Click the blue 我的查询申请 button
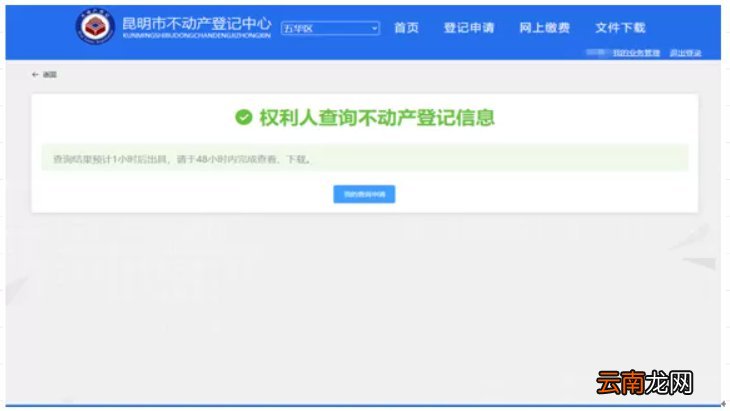Image resolution: width=730 pixels, height=411 pixels. click(x=364, y=194)
